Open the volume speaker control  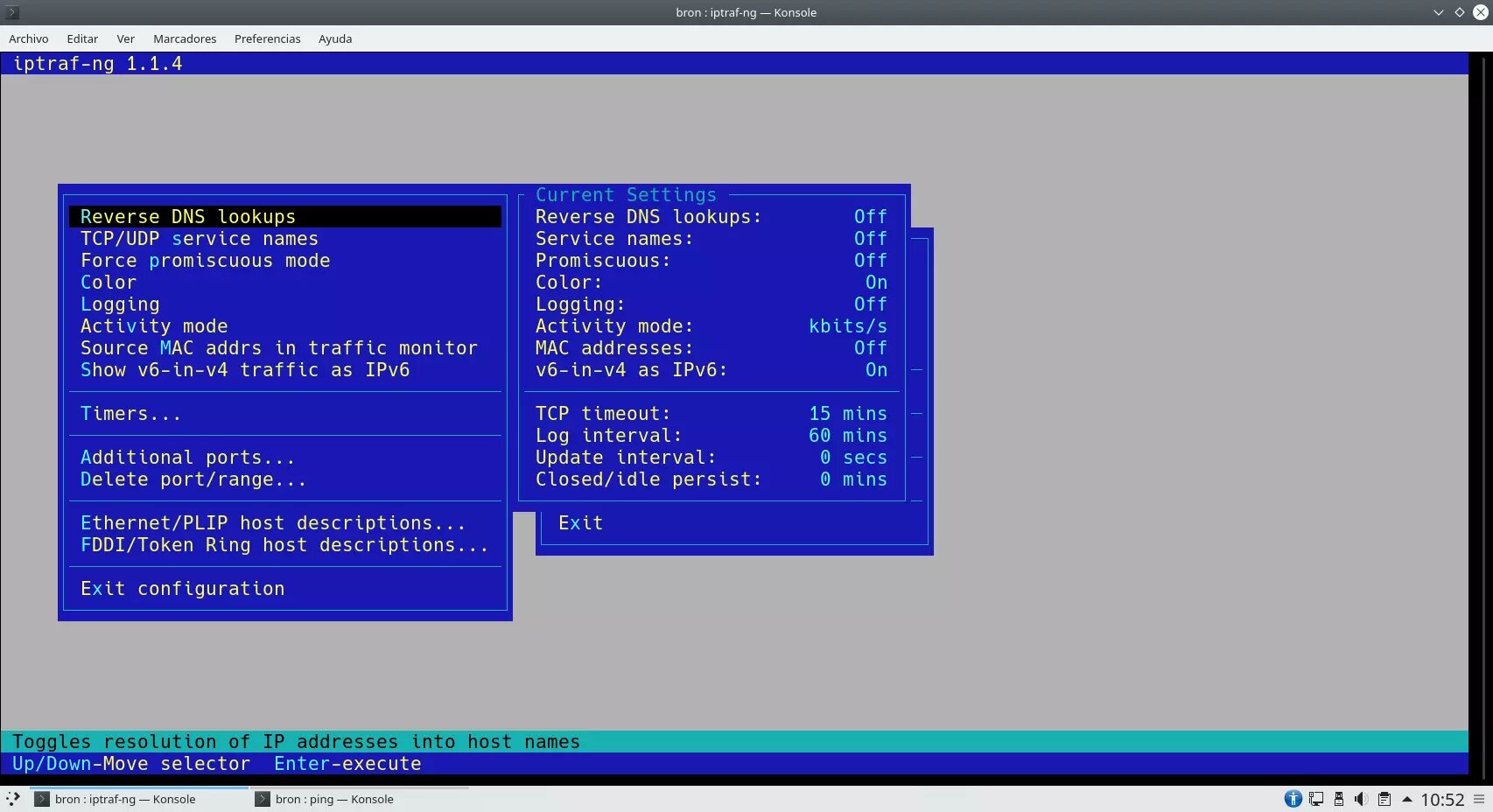(x=1361, y=799)
